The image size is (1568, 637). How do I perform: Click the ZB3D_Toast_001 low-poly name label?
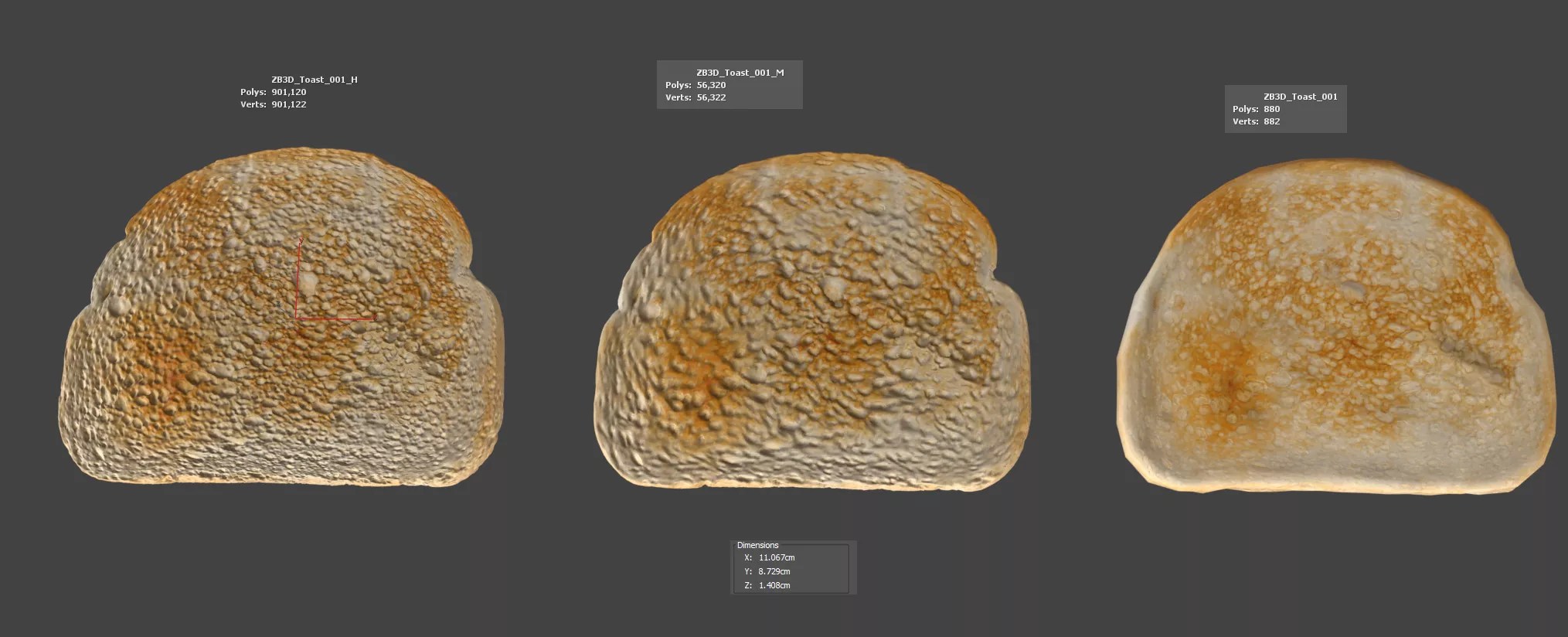1300,97
